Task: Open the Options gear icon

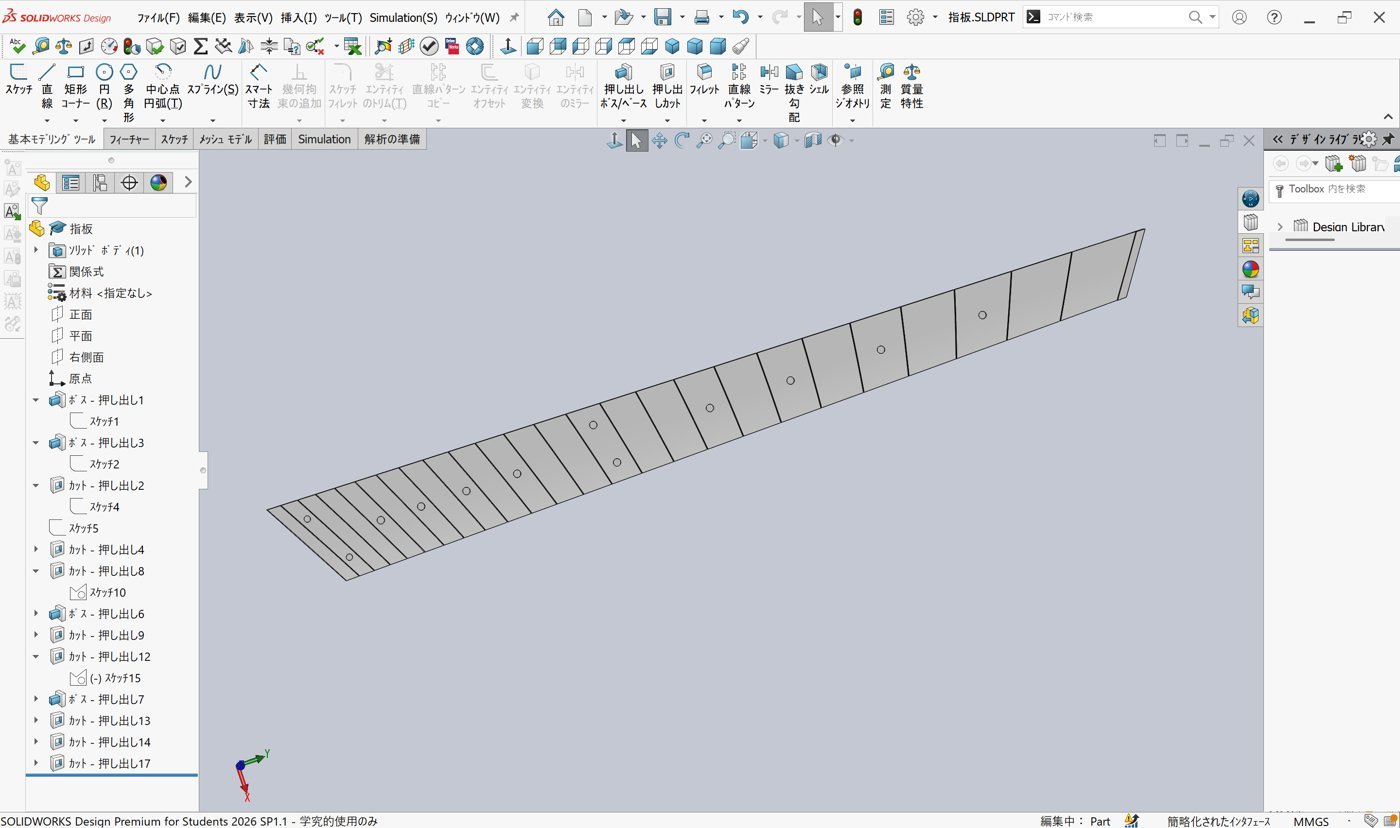Action: tap(915, 17)
